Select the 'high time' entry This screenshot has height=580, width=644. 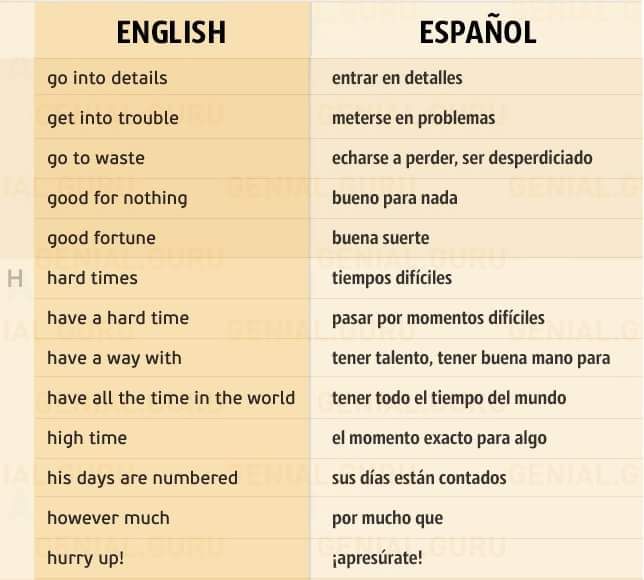(x=87, y=438)
